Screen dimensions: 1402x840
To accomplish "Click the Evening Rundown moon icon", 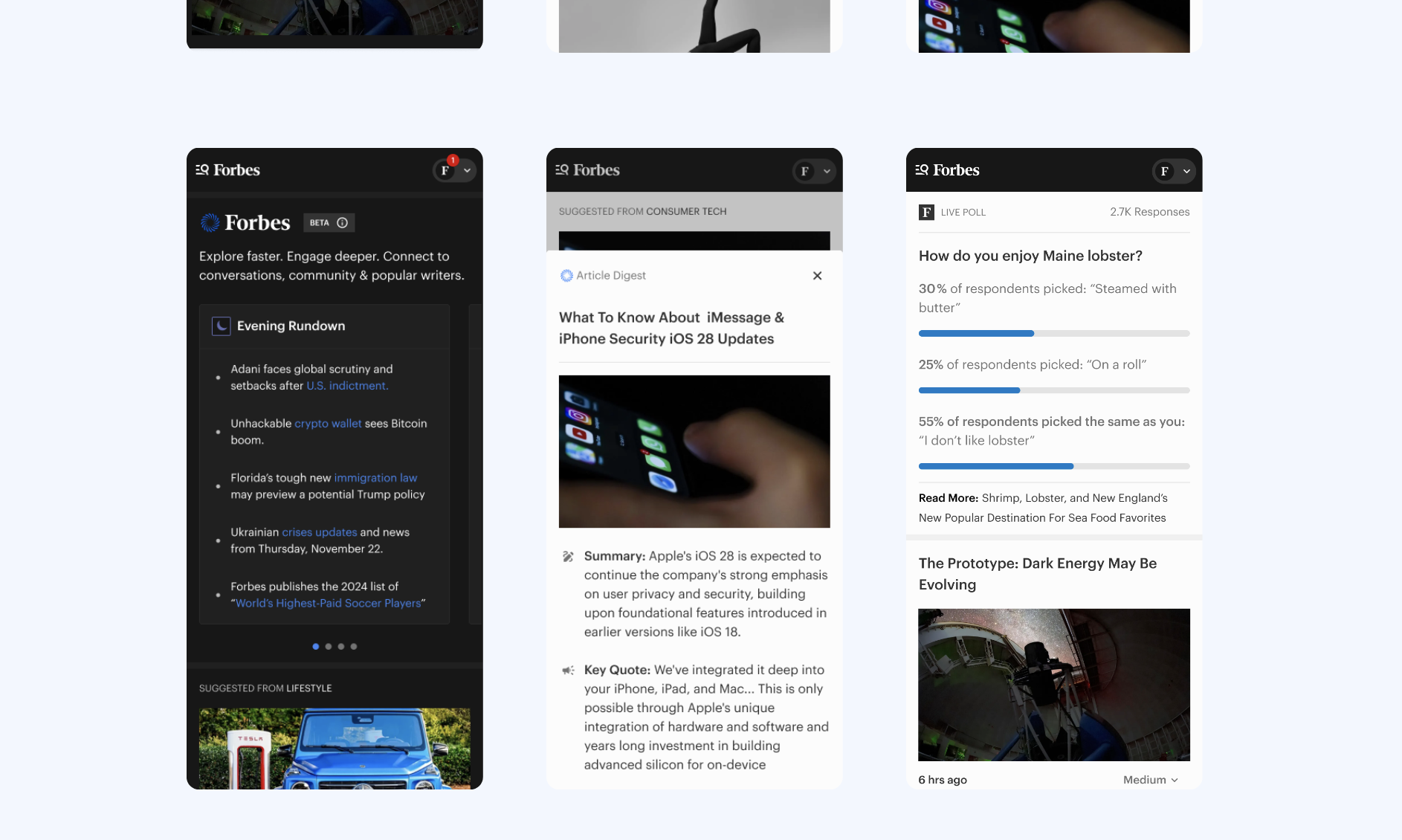I will click(x=221, y=326).
